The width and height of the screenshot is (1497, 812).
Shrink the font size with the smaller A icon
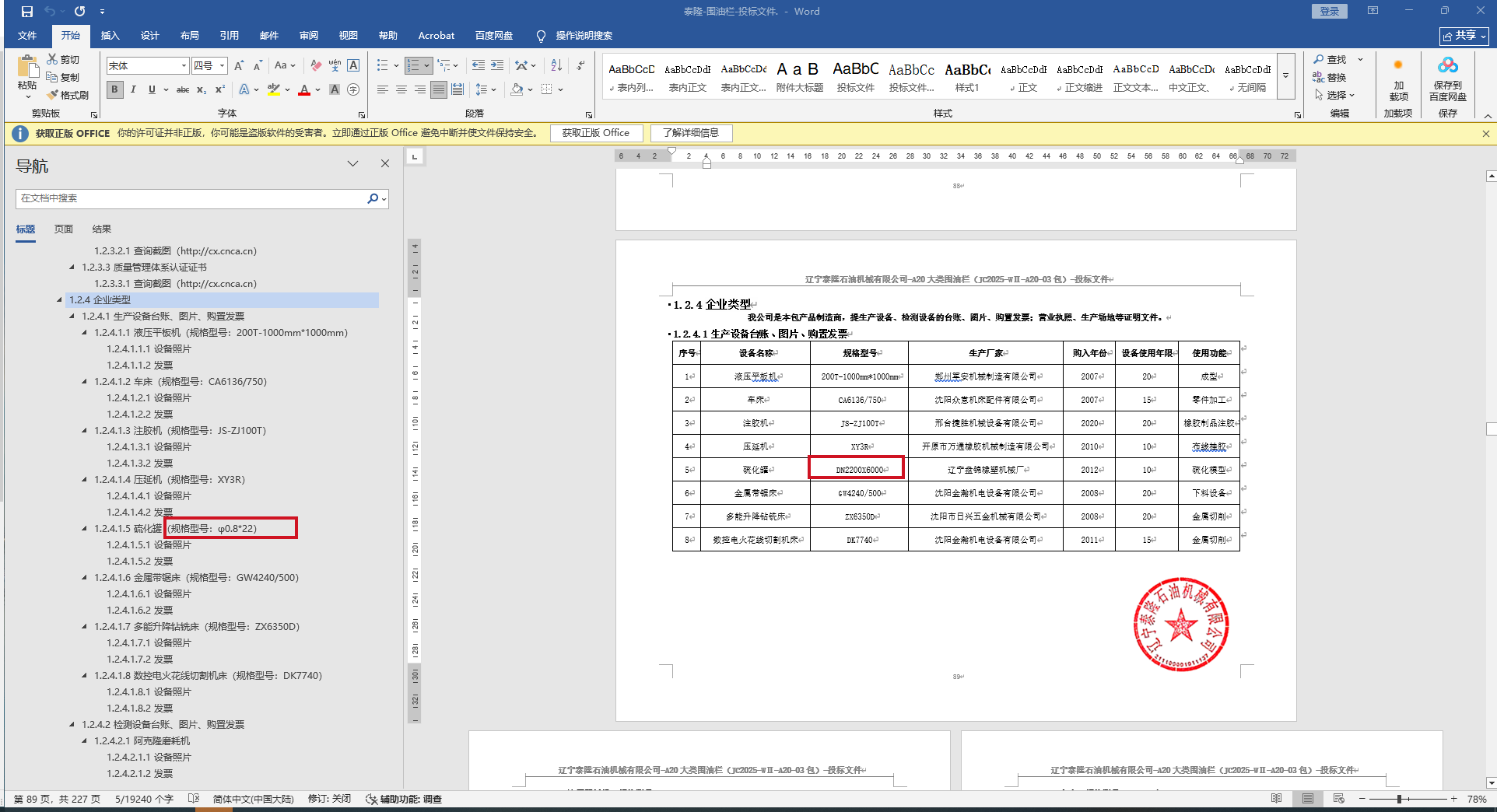point(258,65)
